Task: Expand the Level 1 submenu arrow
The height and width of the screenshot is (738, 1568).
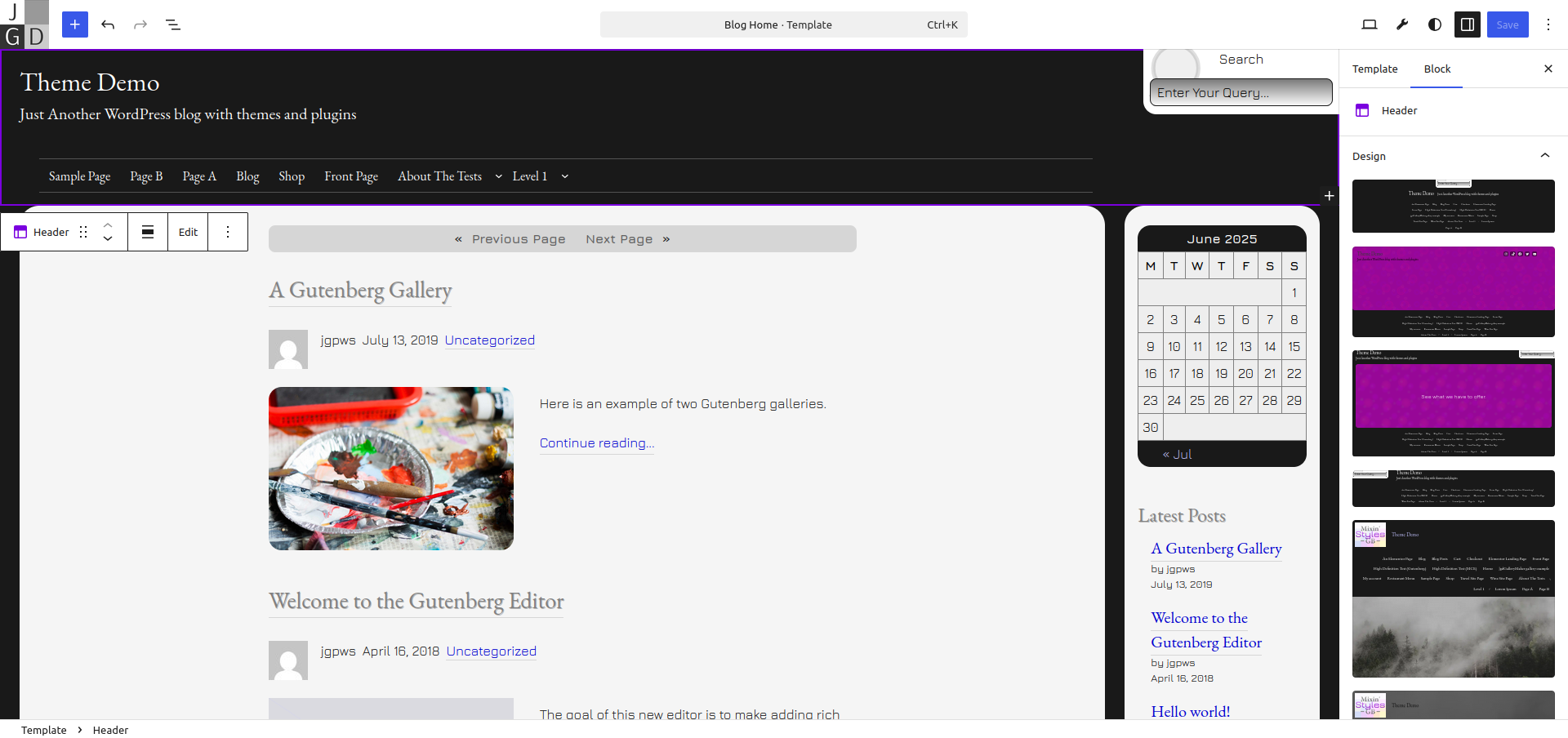Action: (564, 176)
